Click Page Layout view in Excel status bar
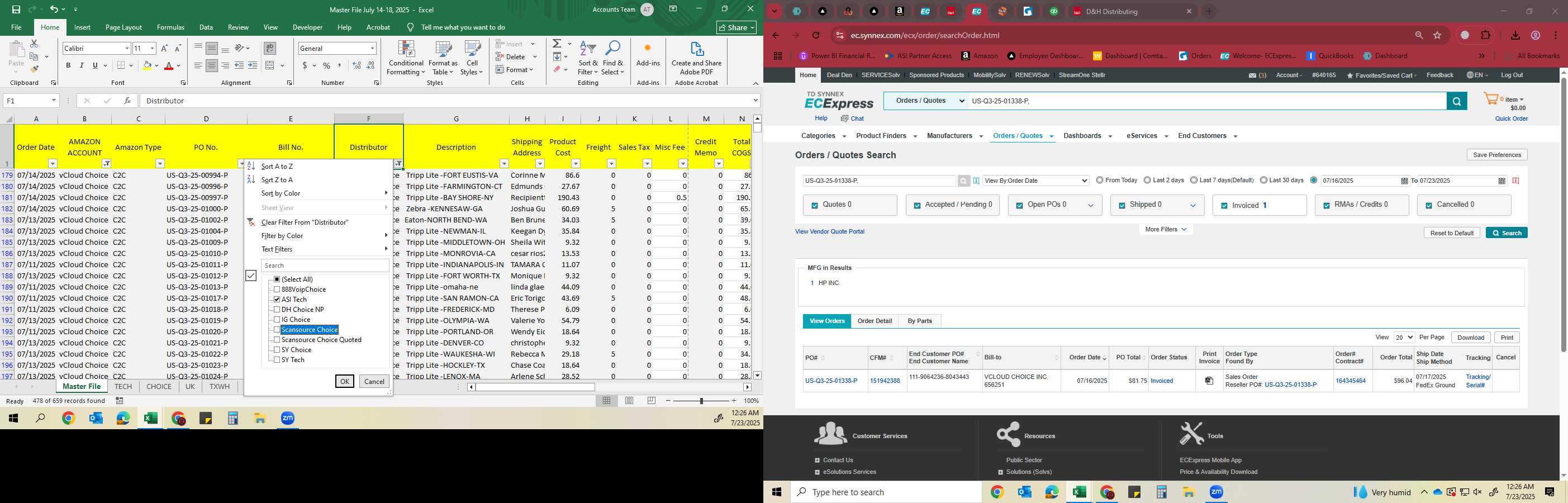Viewport: 1568px width, 503px height. pyautogui.click(x=629, y=401)
